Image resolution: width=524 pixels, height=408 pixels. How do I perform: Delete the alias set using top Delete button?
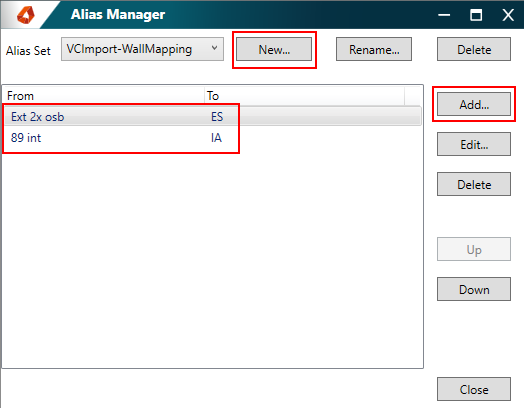474,49
